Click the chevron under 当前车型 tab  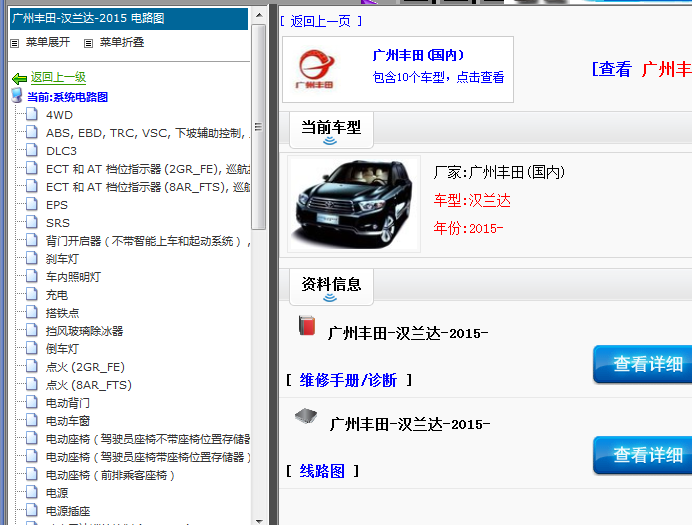click(x=330, y=141)
